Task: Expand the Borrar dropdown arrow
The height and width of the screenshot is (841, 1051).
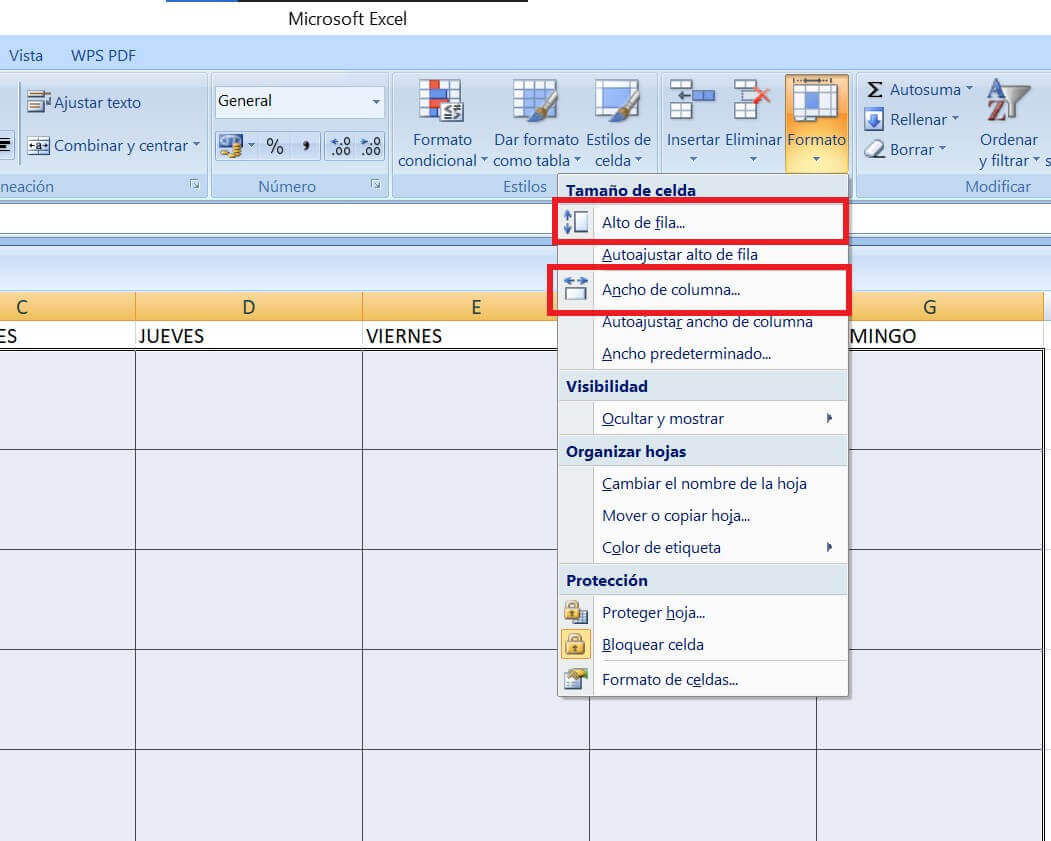Action: [942, 148]
